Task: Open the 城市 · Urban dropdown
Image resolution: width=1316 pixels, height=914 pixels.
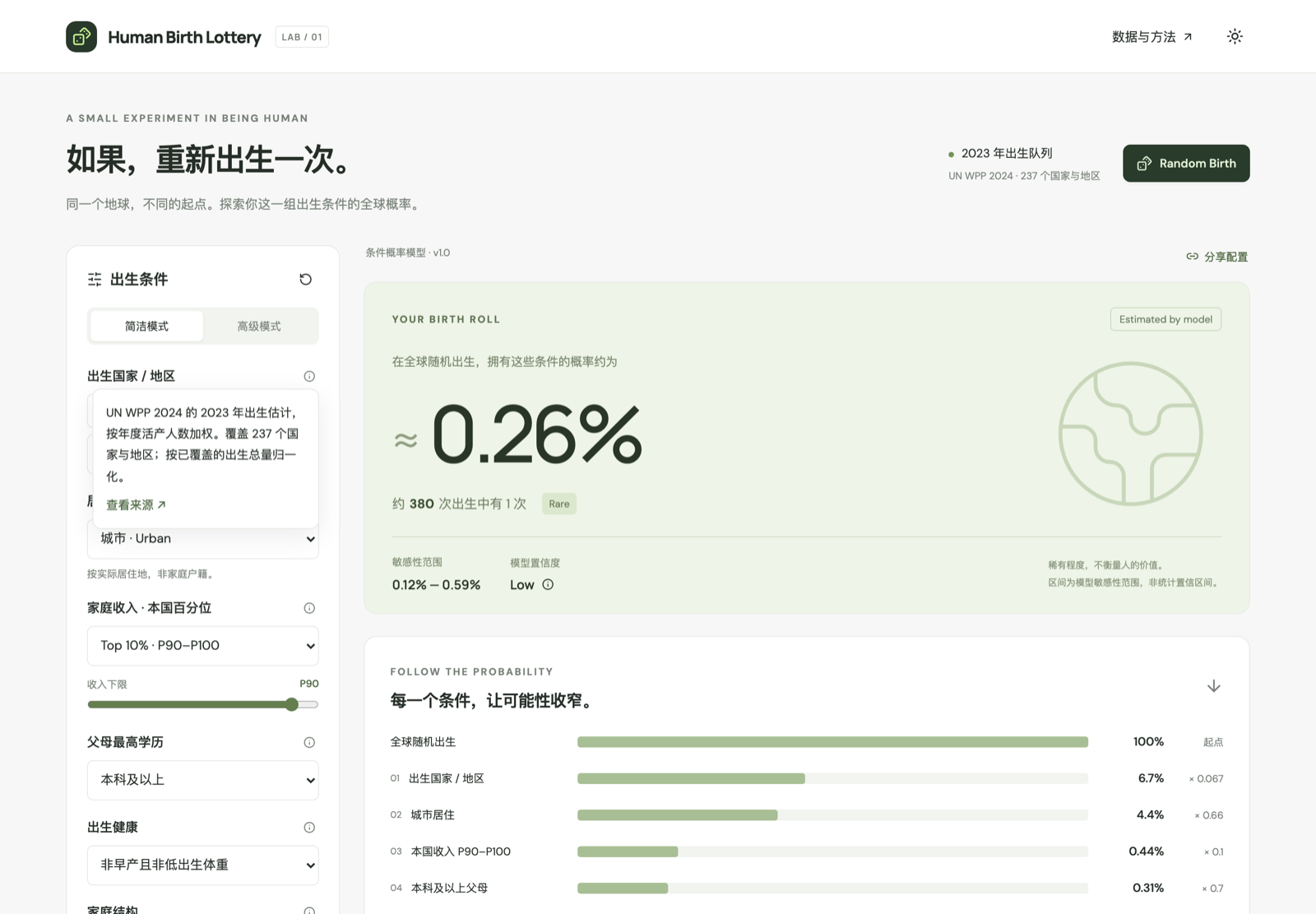Action: click(202, 539)
